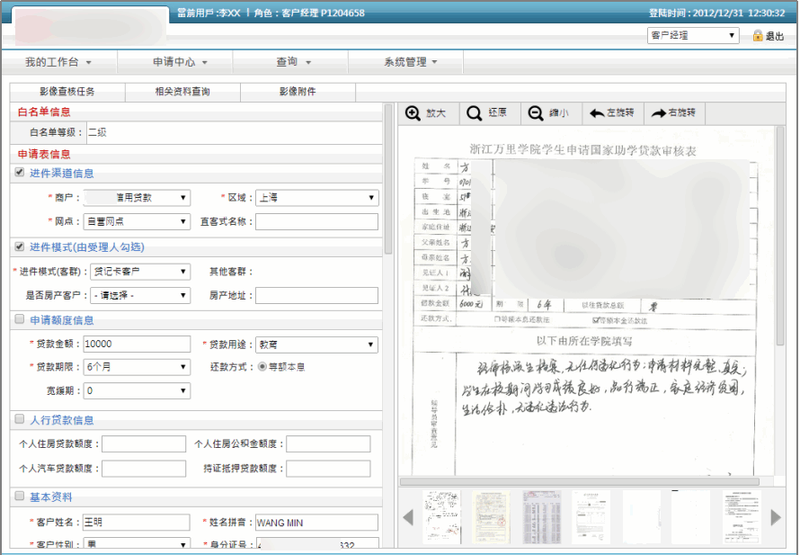
Task: Toggle 进件渠道信息 checkbox
Action: [19, 172]
